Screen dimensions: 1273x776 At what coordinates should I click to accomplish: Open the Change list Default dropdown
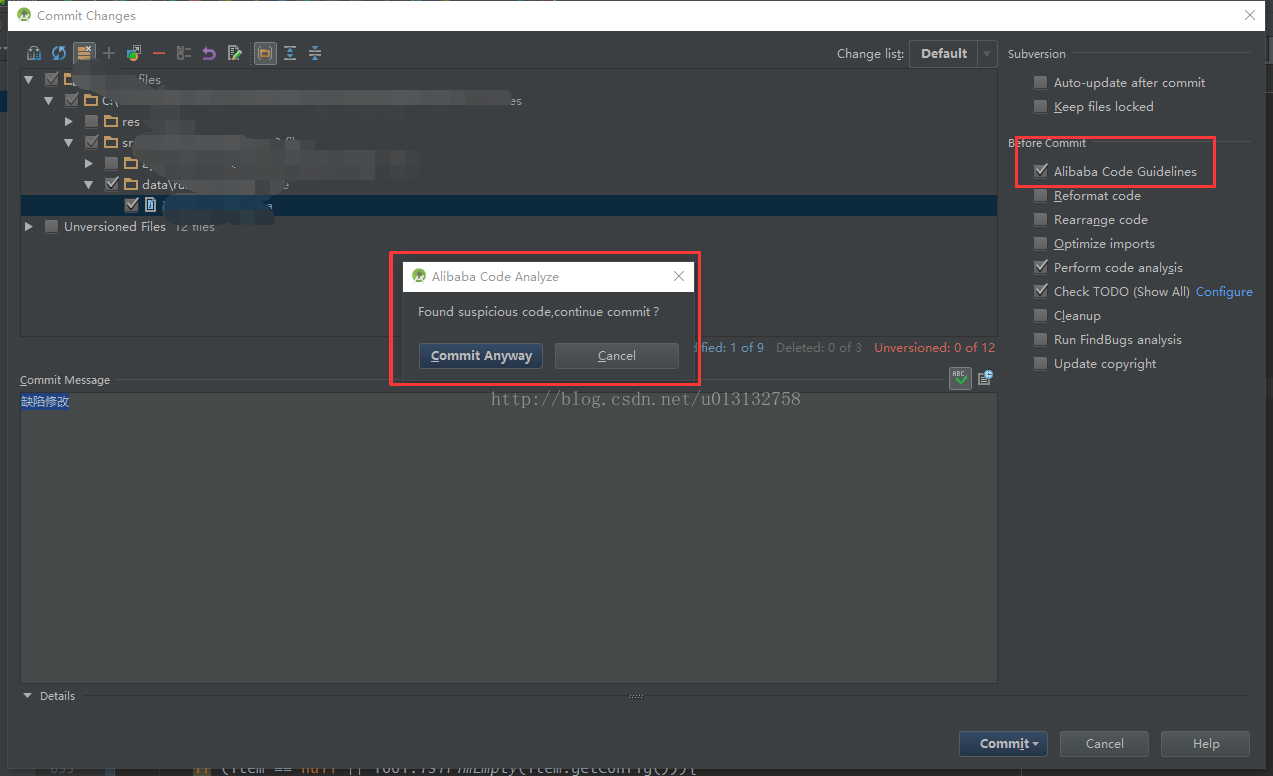tap(988, 53)
